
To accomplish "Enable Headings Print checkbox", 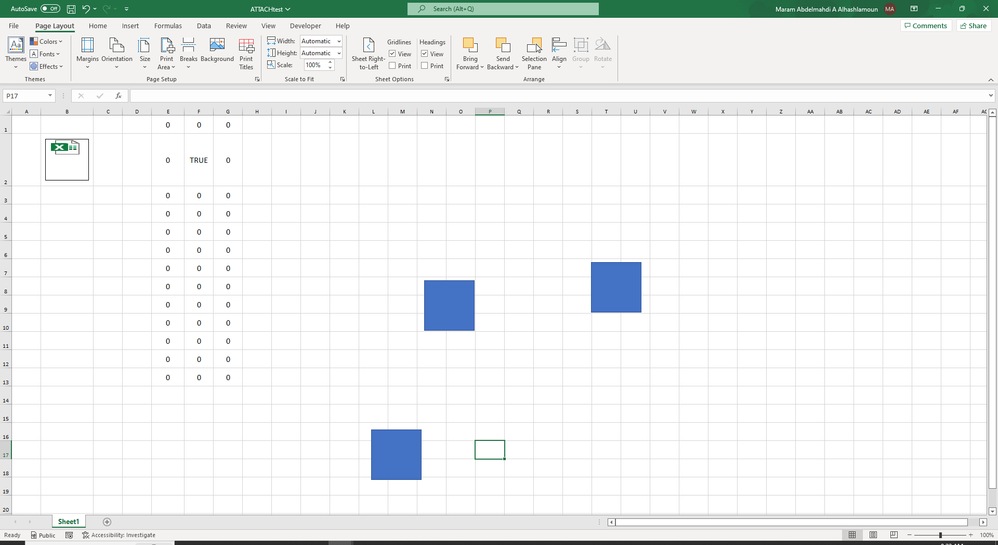I will pyautogui.click(x=425, y=66).
